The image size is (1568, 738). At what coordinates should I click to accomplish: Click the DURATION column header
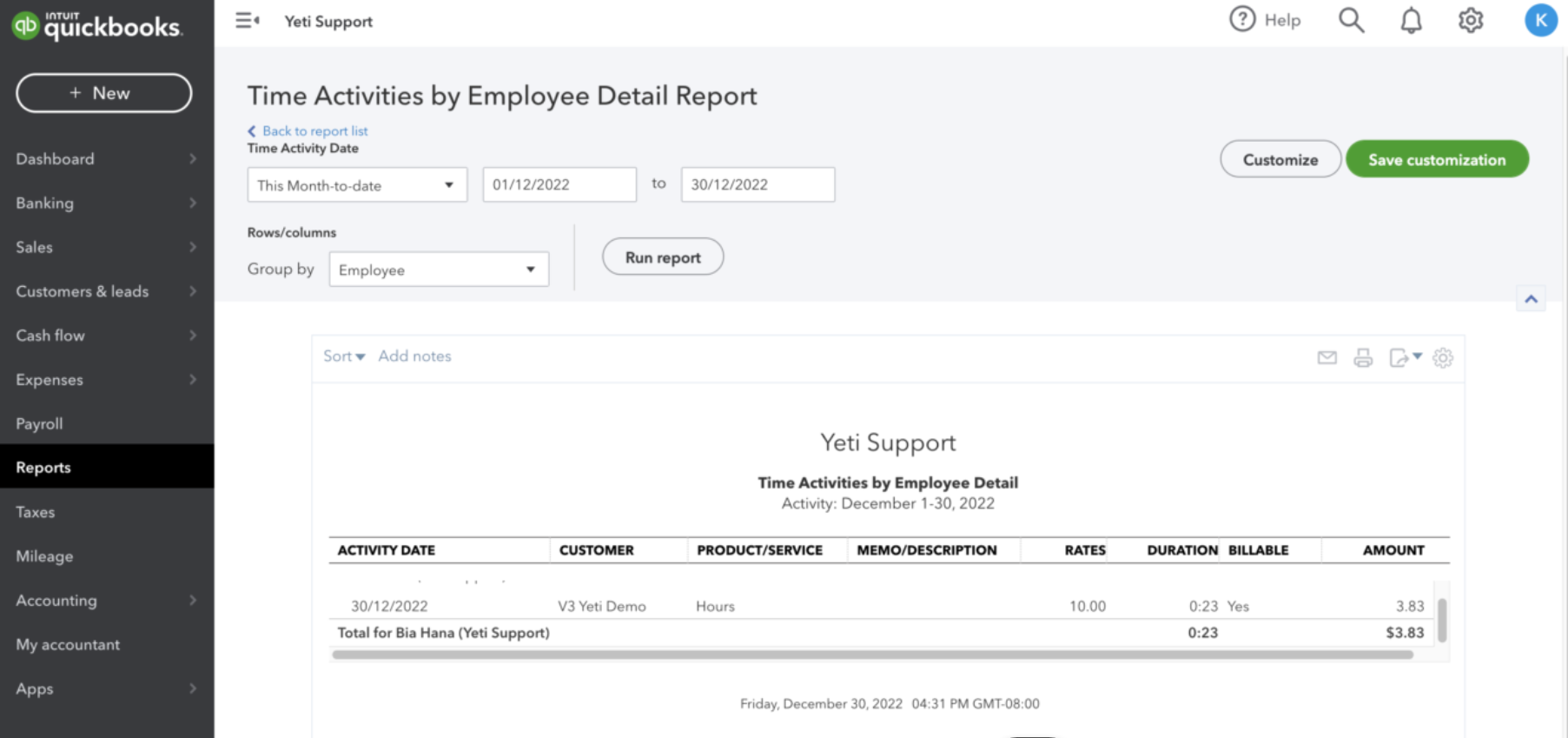point(1182,550)
